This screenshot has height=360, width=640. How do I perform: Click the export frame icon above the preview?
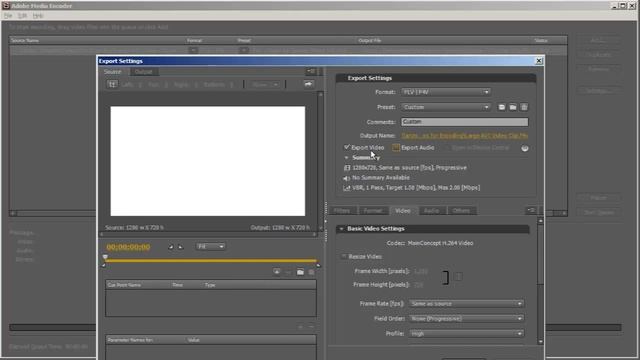point(308,84)
